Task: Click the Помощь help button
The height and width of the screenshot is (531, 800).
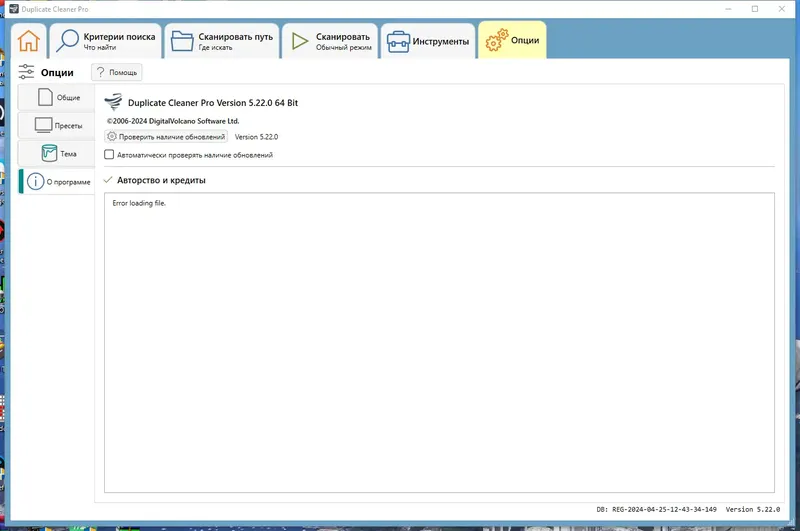Action: click(x=117, y=72)
